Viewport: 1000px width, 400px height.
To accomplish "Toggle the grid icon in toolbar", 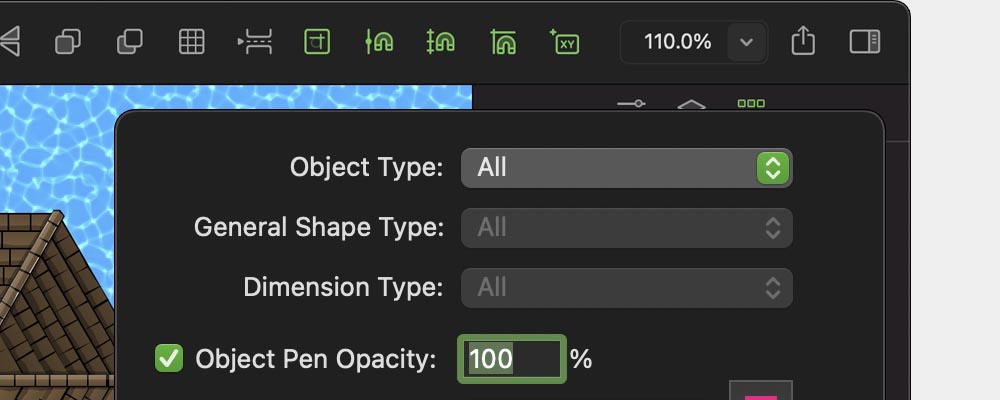I will click(x=191, y=41).
